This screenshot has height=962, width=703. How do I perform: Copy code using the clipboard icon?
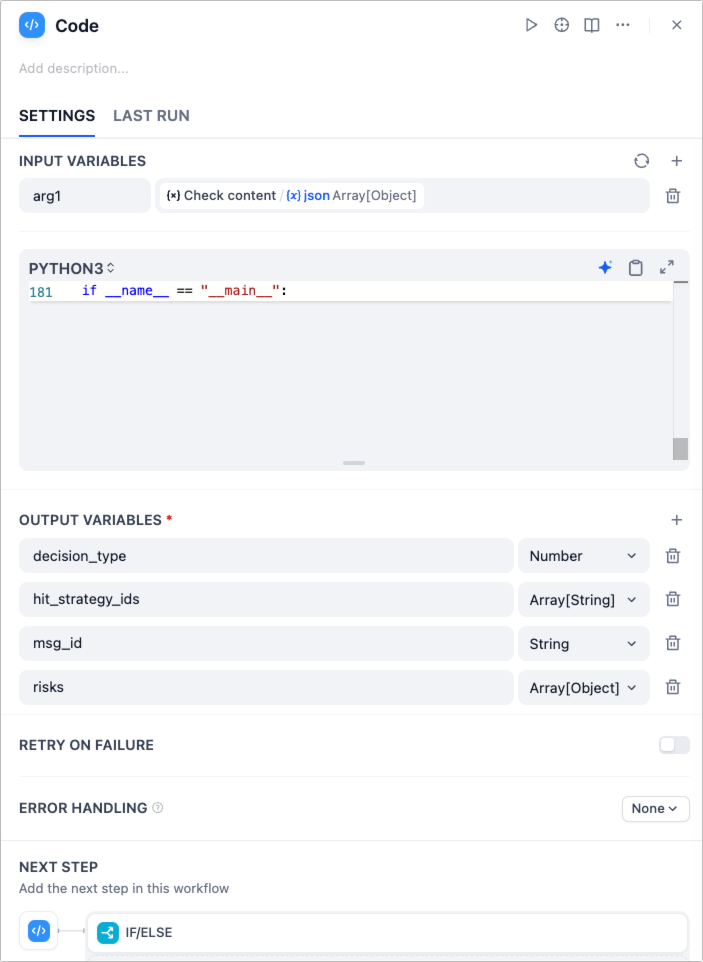click(x=635, y=267)
